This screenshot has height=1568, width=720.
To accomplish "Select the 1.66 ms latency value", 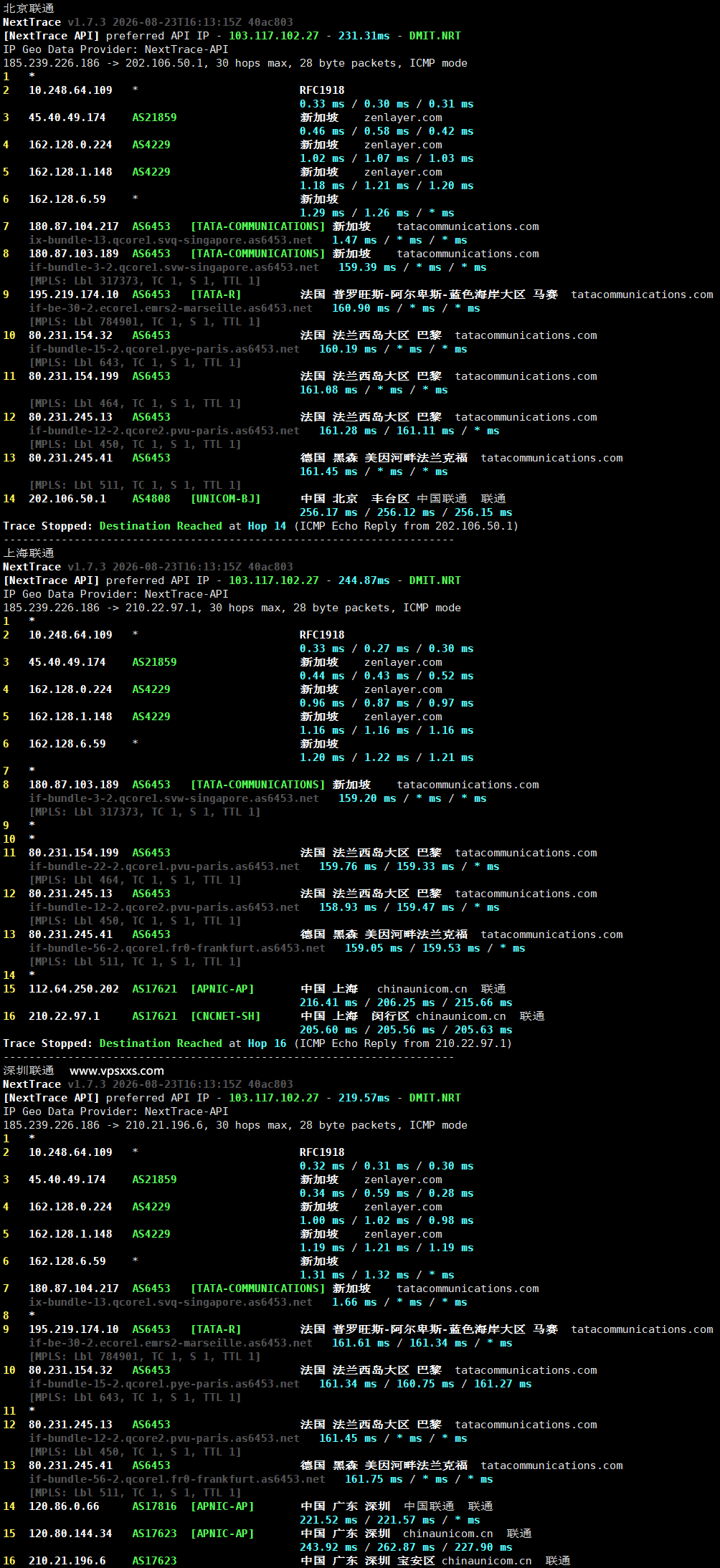I will point(354,1302).
